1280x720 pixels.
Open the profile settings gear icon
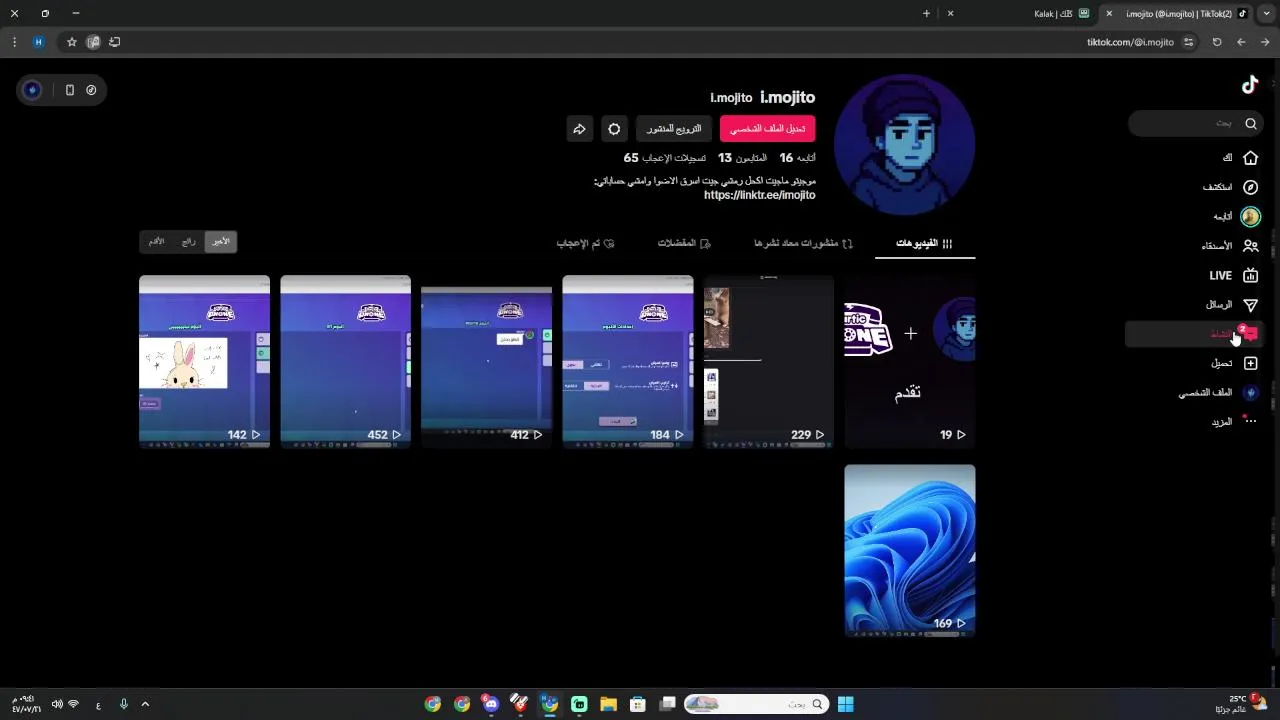pos(614,129)
